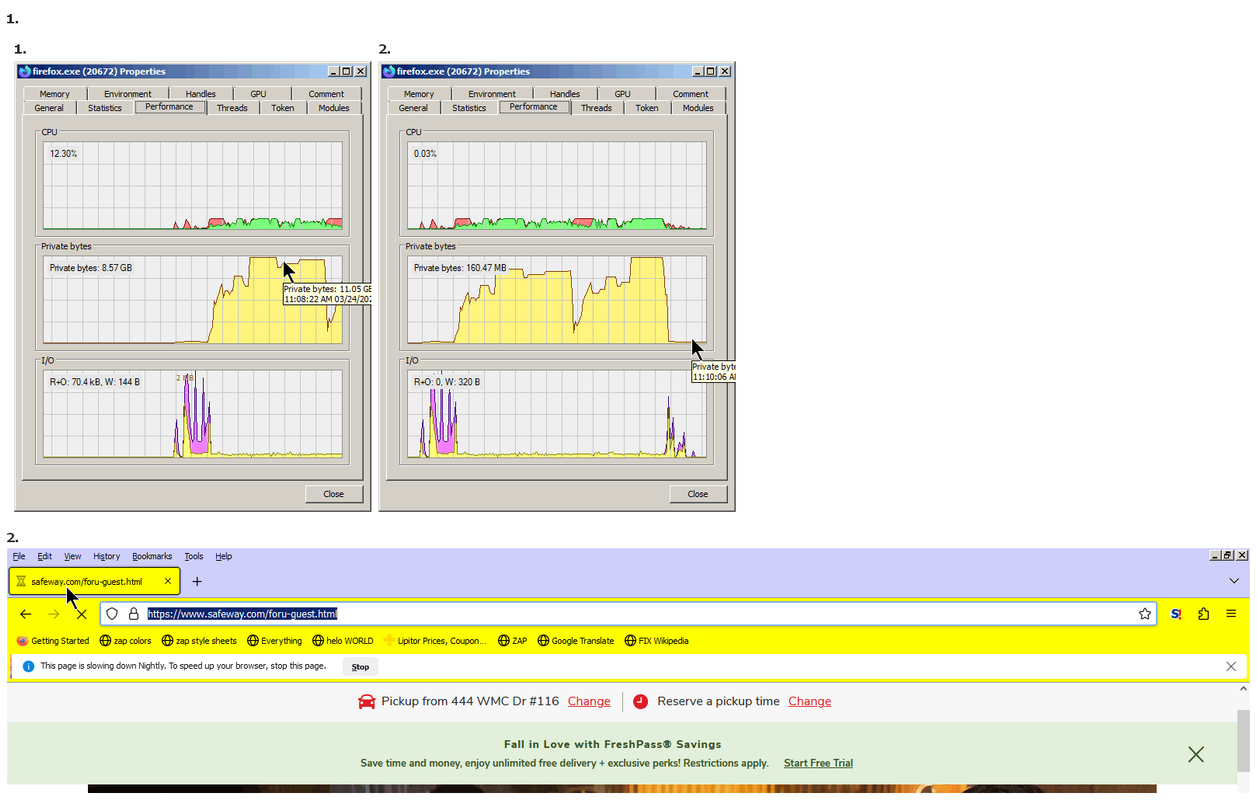
Task: Open the Firefox hamburger application menu
Action: 1232,614
